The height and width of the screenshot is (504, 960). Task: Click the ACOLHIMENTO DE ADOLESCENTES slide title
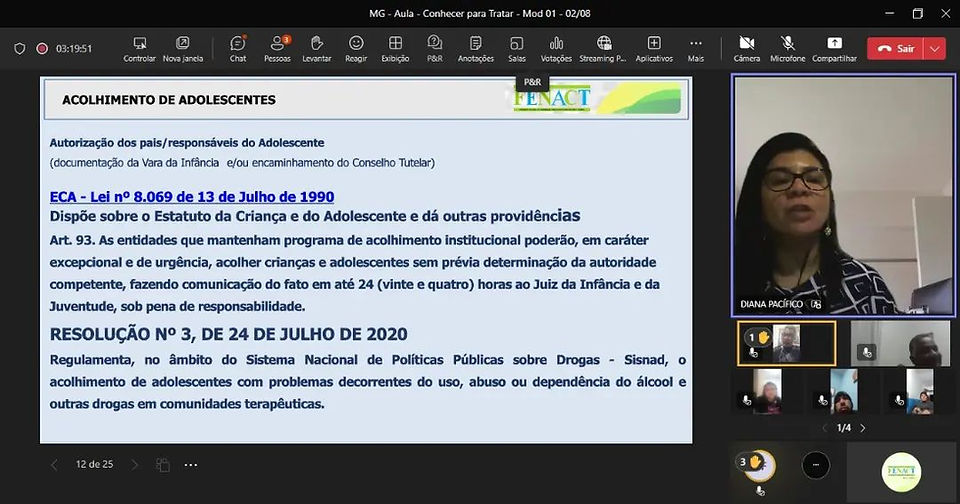pyautogui.click(x=169, y=100)
